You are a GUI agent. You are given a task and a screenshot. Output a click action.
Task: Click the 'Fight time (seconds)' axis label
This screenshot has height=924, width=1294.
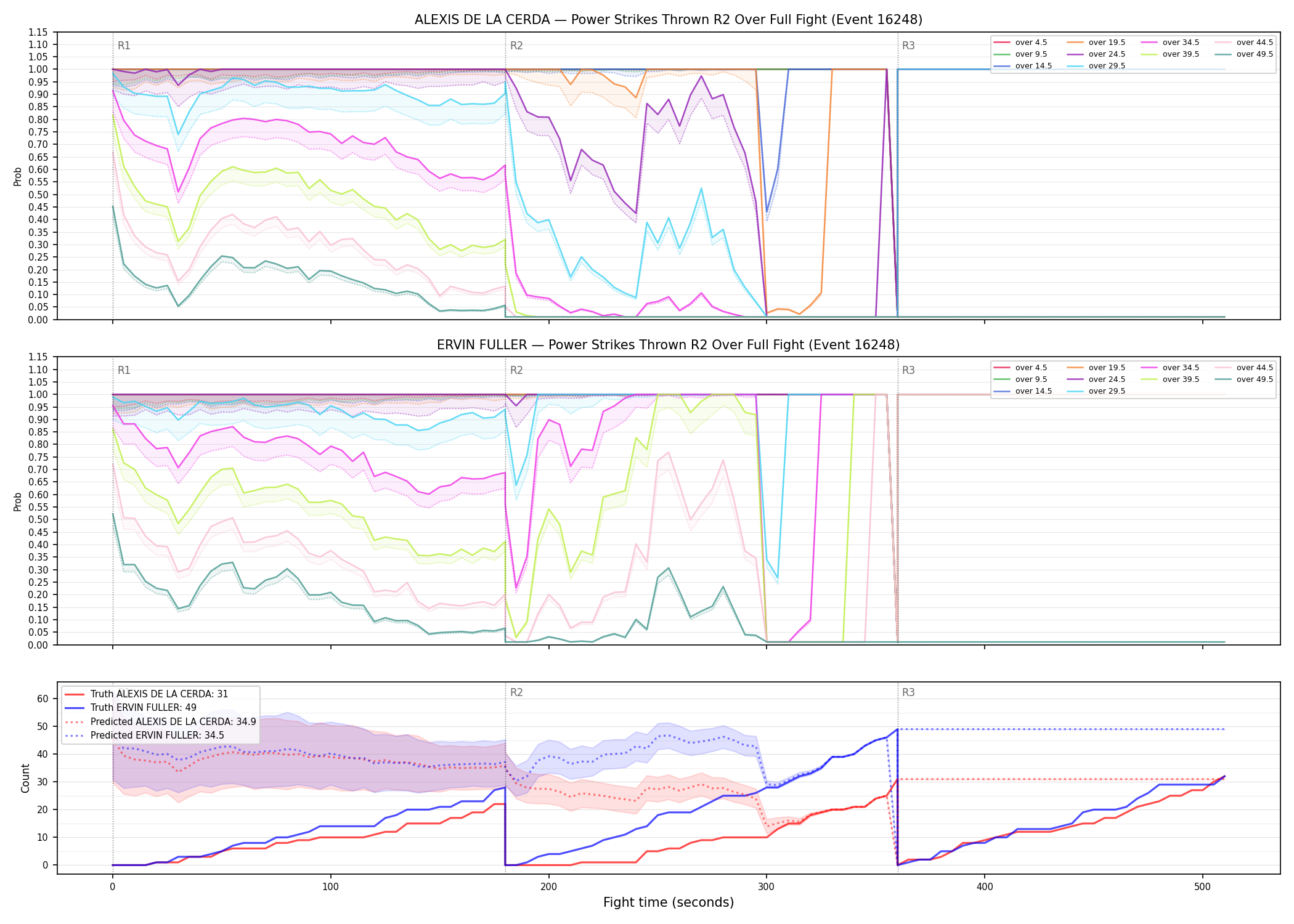click(669, 902)
